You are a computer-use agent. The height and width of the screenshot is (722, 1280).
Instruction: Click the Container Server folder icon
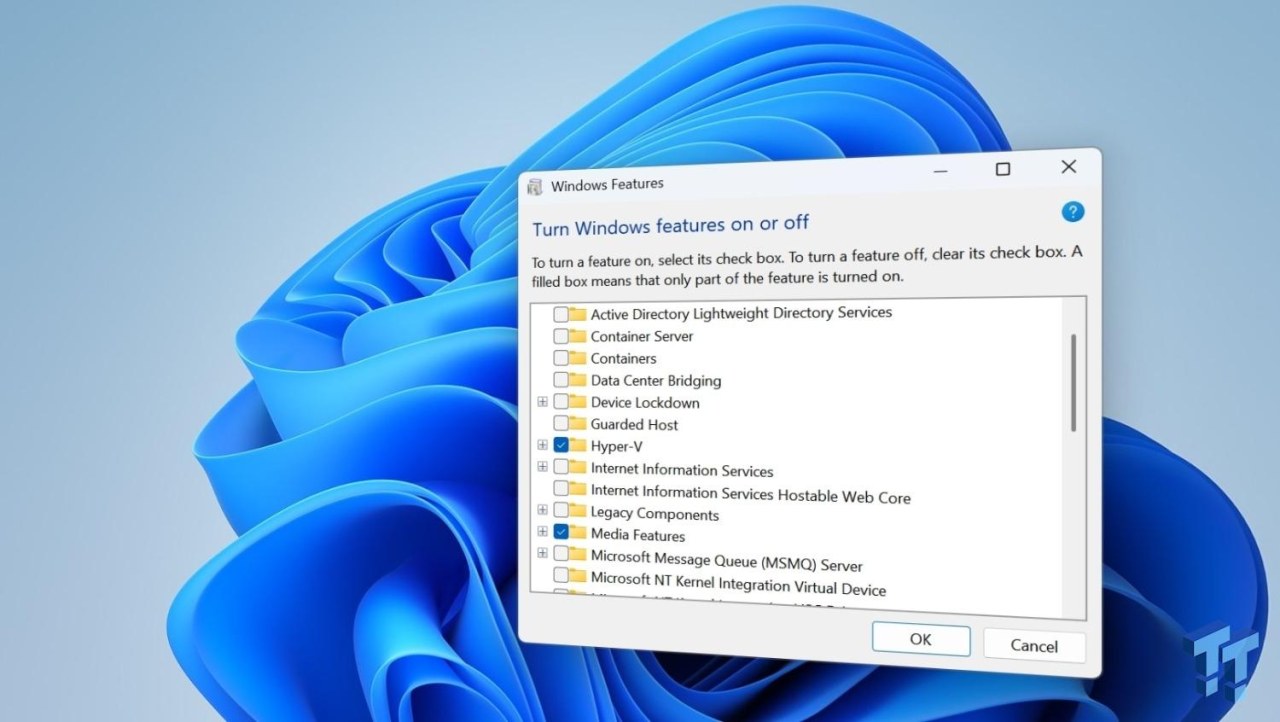pos(578,336)
